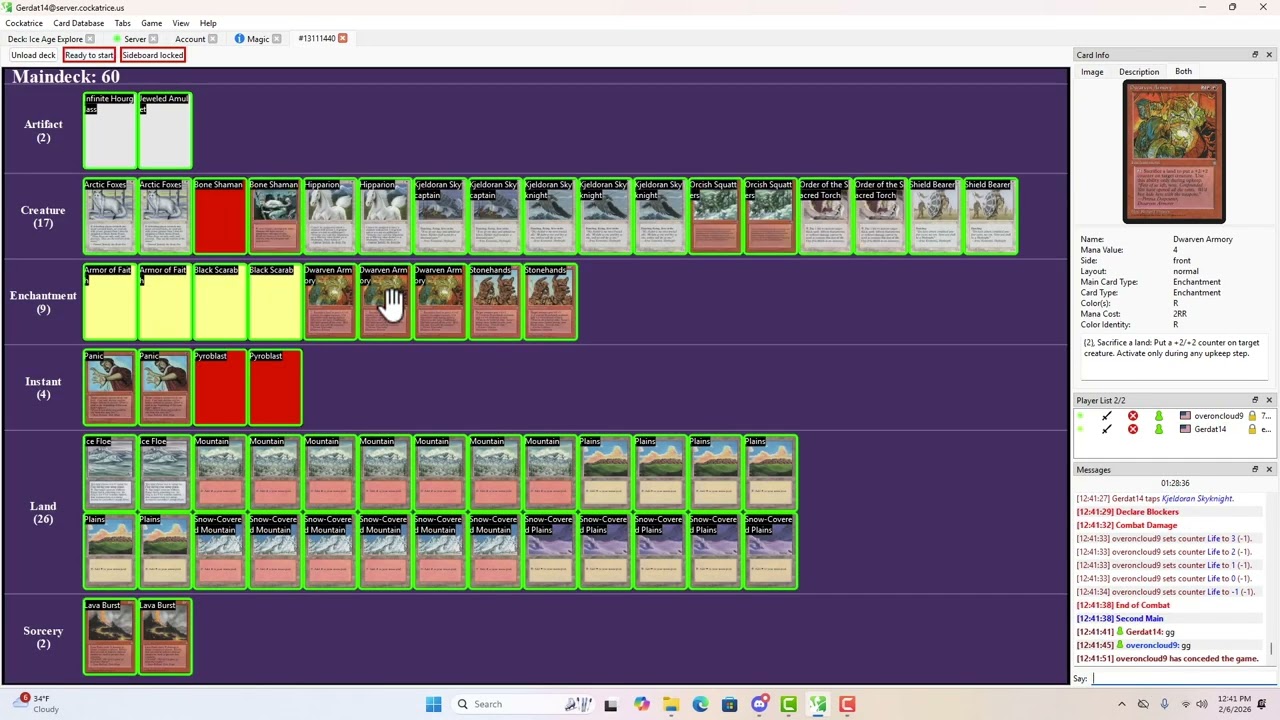The image size is (1280, 720).
Task: Float the Card Info panel
Action: click(x=1255, y=55)
